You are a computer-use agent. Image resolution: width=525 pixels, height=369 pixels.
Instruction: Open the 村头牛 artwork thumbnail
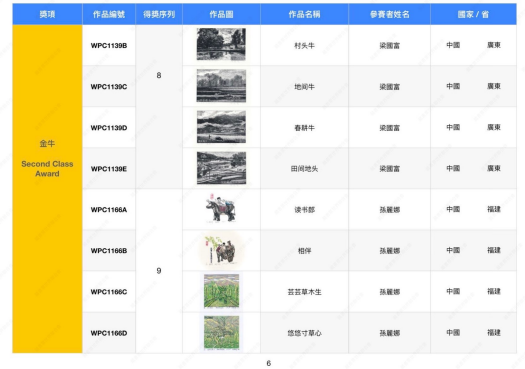[x=221, y=45]
